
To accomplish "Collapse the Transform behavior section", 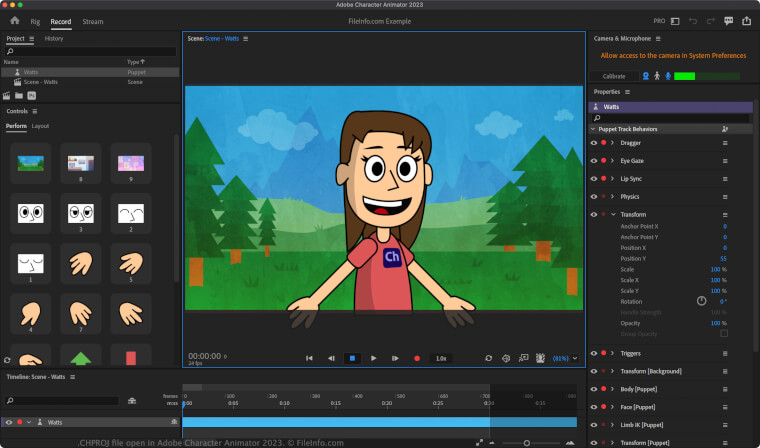I will tap(612, 215).
